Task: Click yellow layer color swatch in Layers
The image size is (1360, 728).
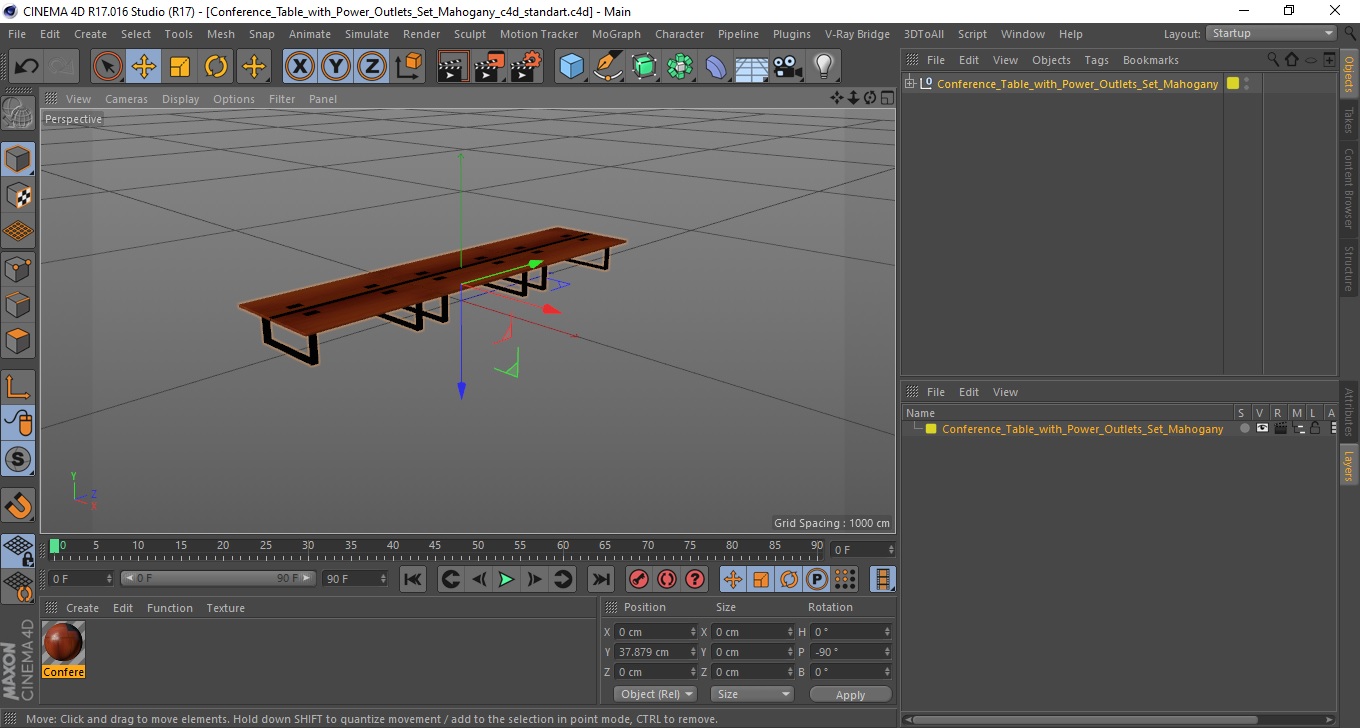Action: point(931,429)
